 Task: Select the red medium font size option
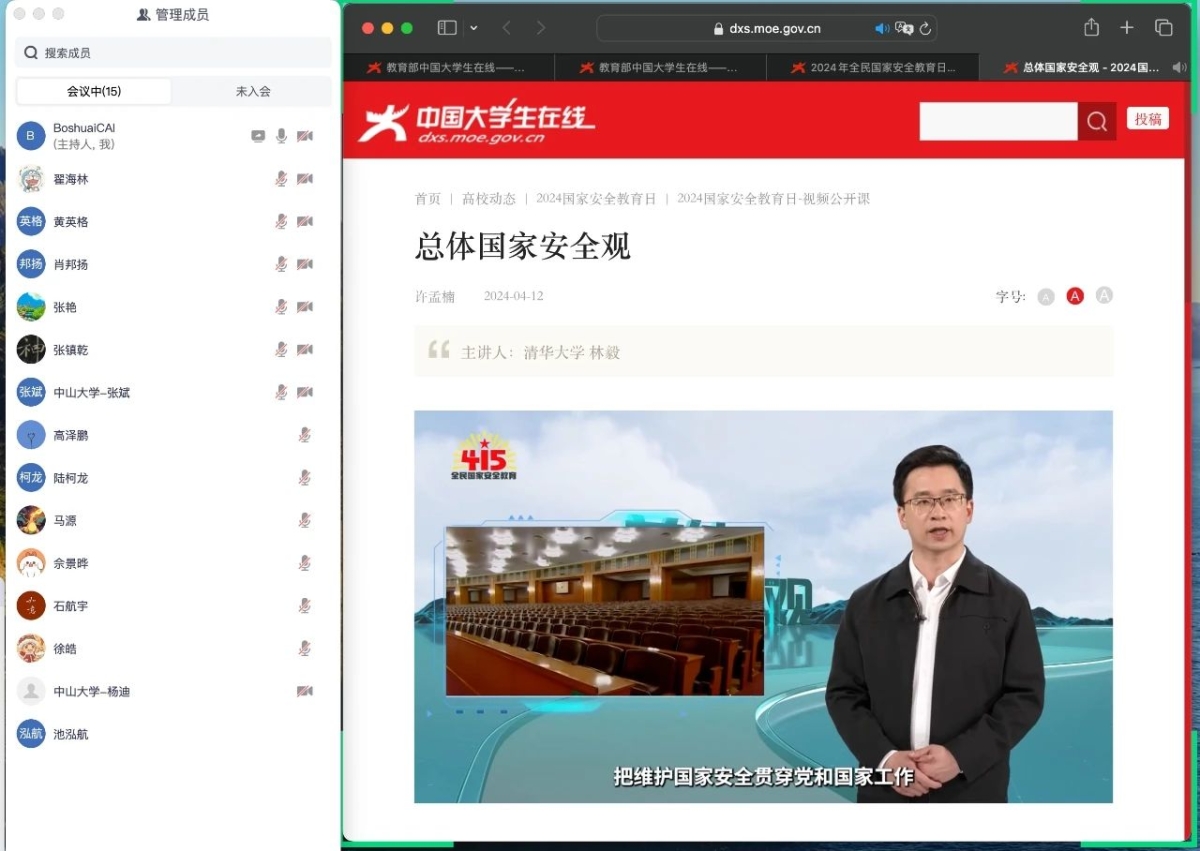pyautogui.click(x=1075, y=296)
